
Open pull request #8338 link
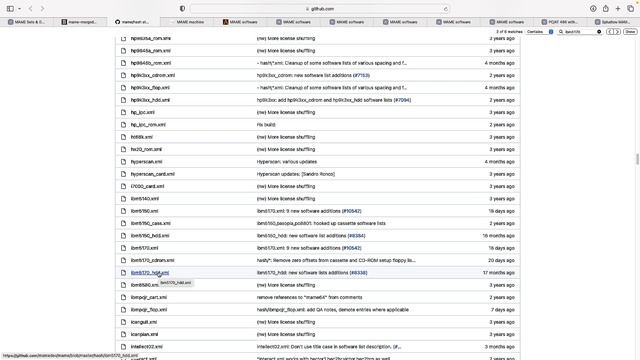pyautogui.click(x=358, y=273)
